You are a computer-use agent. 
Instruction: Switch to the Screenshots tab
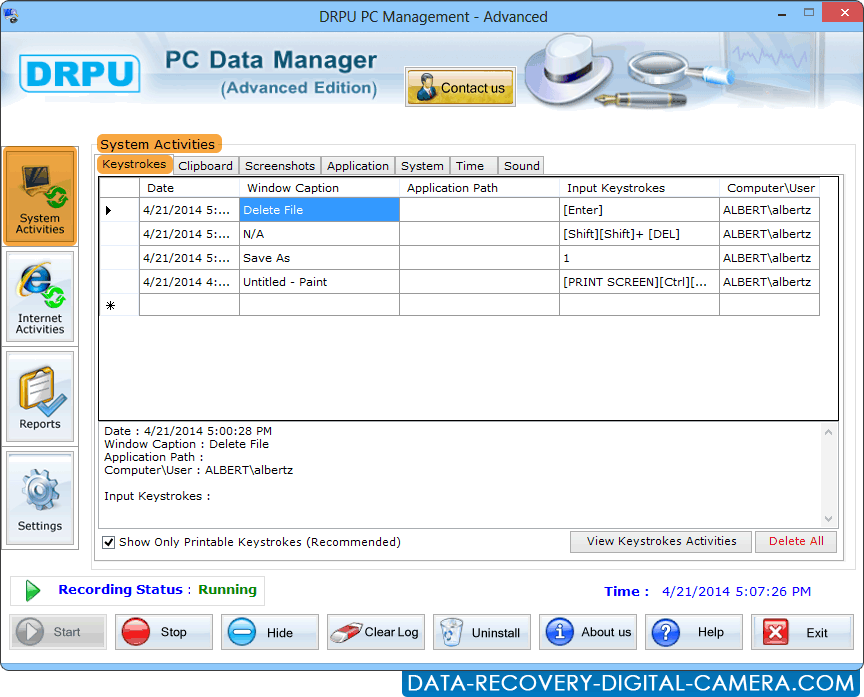(280, 166)
